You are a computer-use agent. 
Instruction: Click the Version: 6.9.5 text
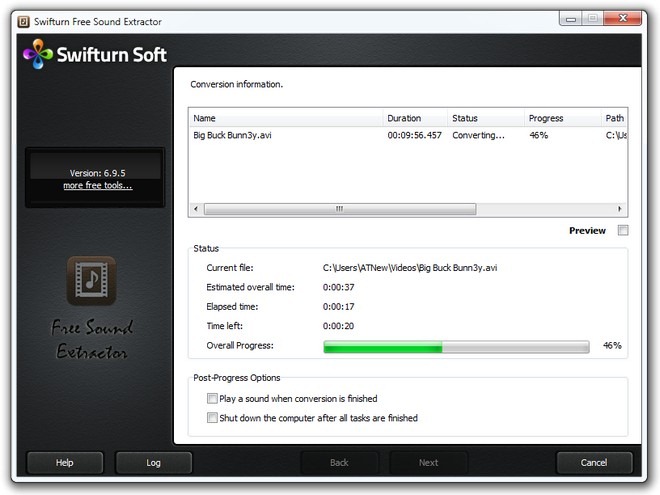[98, 173]
